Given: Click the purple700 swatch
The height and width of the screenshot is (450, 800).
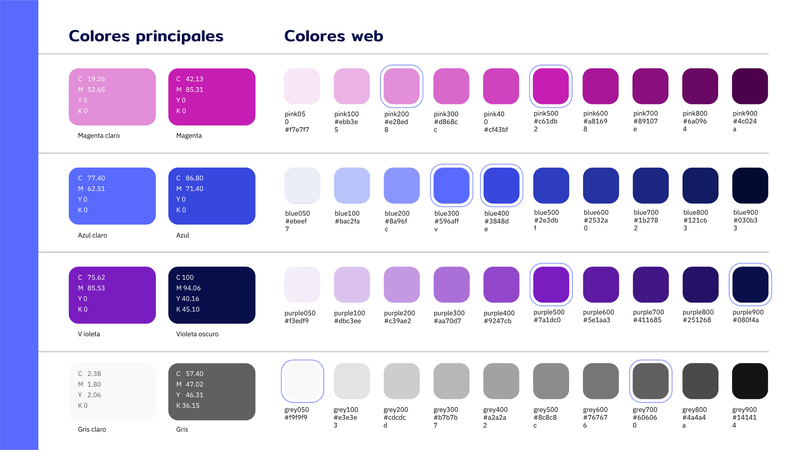Looking at the screenshot, I should pos(650,284).
